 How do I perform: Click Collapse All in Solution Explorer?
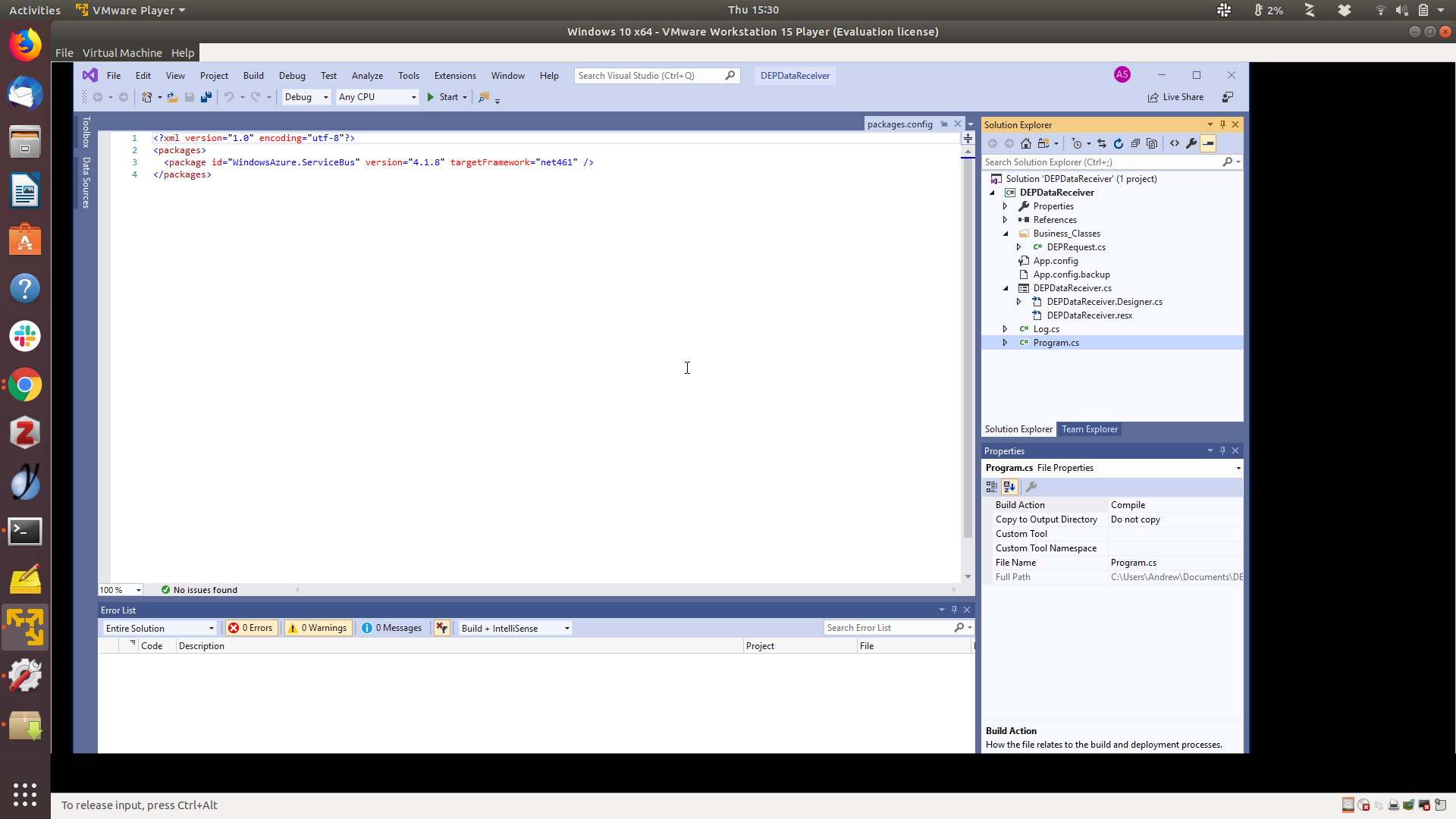click(x=1135, y=143)
